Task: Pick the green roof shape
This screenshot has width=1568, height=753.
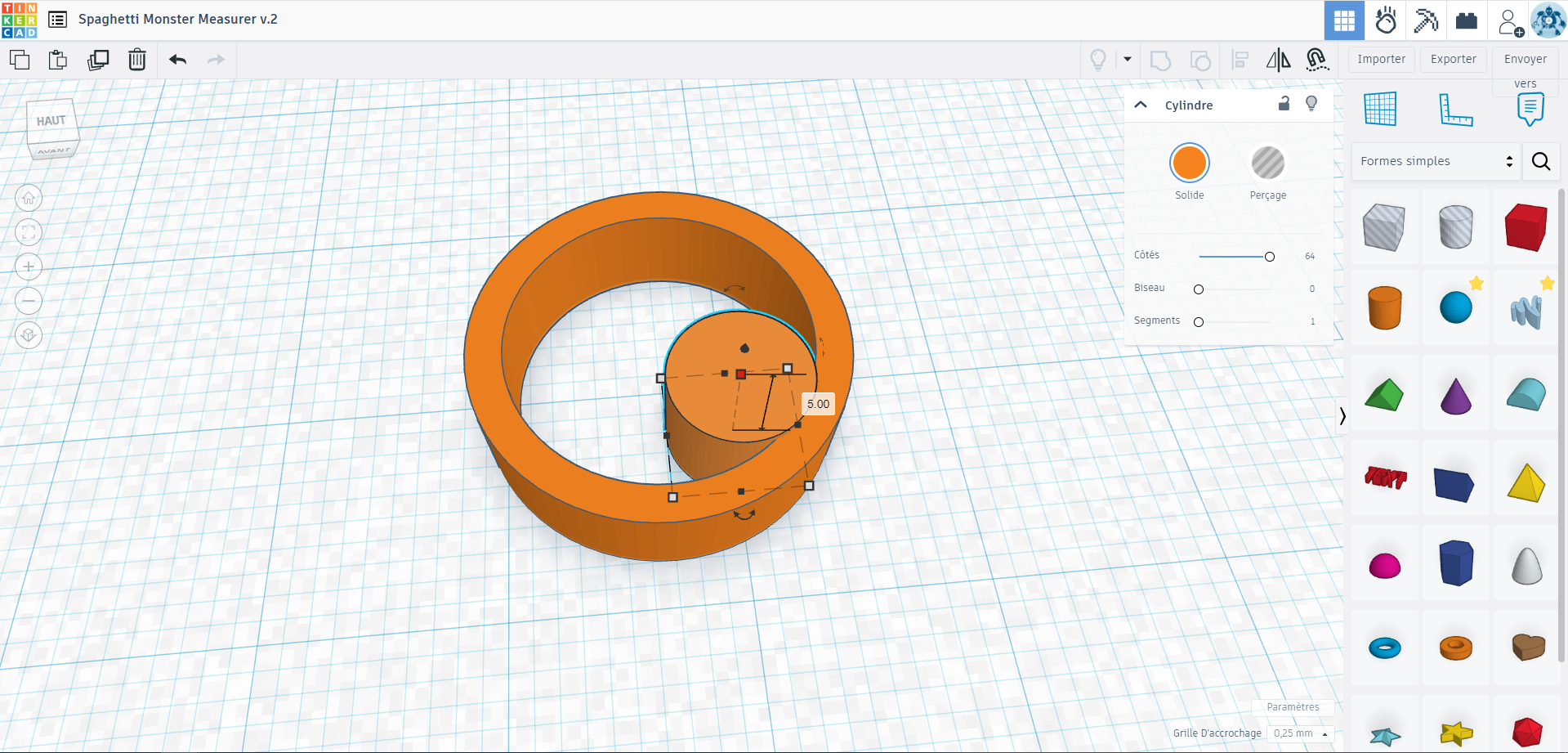Action: point(1384,395)
